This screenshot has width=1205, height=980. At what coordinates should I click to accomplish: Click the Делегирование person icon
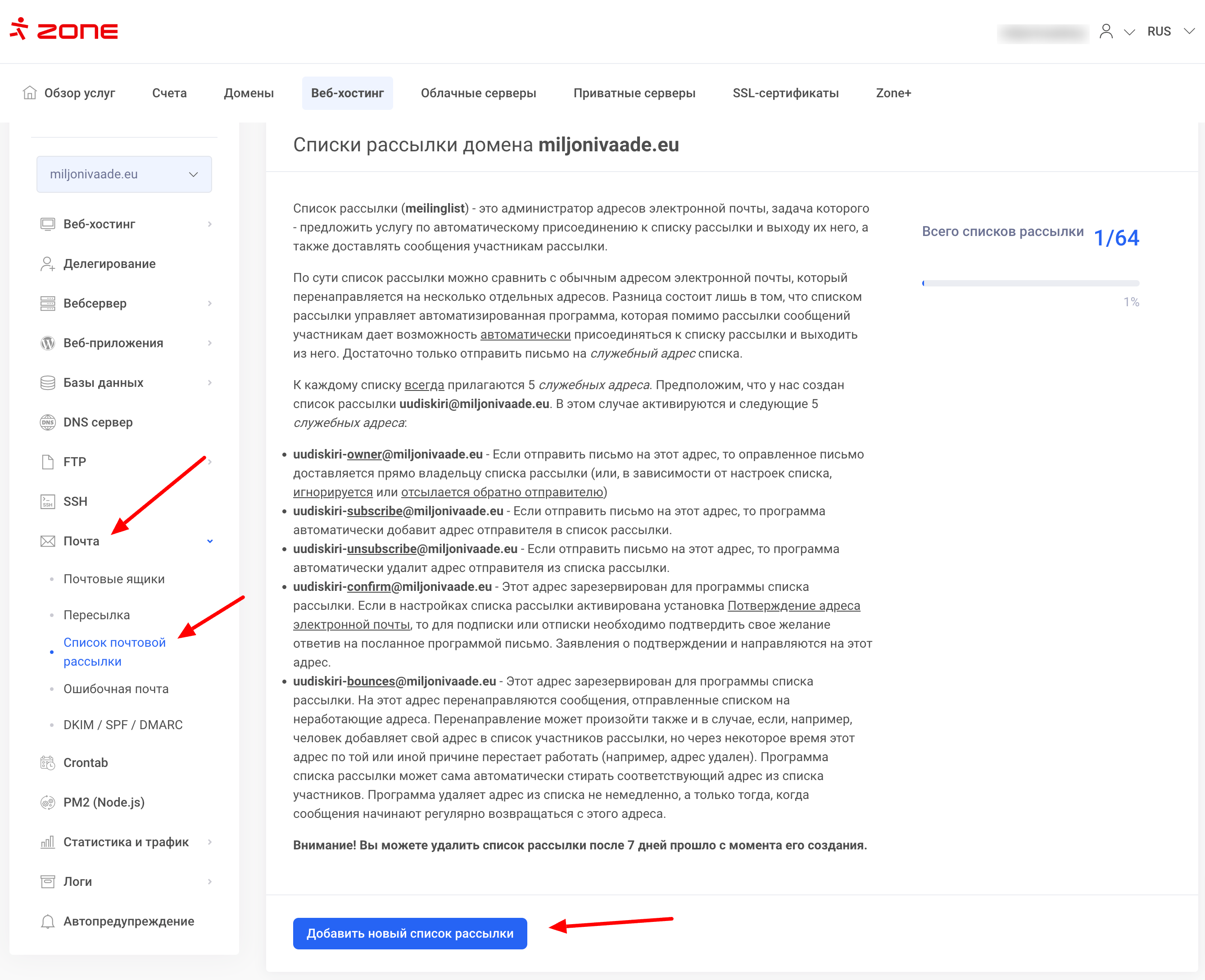[47, 263]
